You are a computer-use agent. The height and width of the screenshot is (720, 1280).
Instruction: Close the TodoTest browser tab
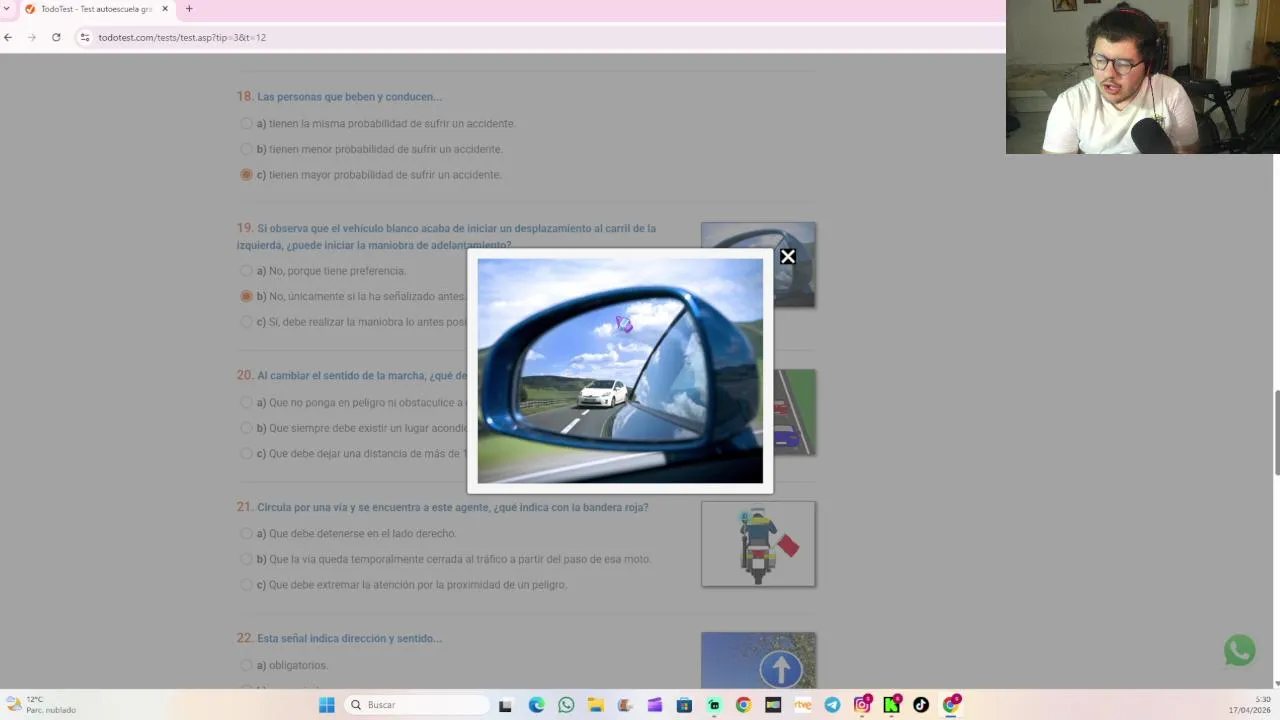pyautogui.click(x=165, y=9)
